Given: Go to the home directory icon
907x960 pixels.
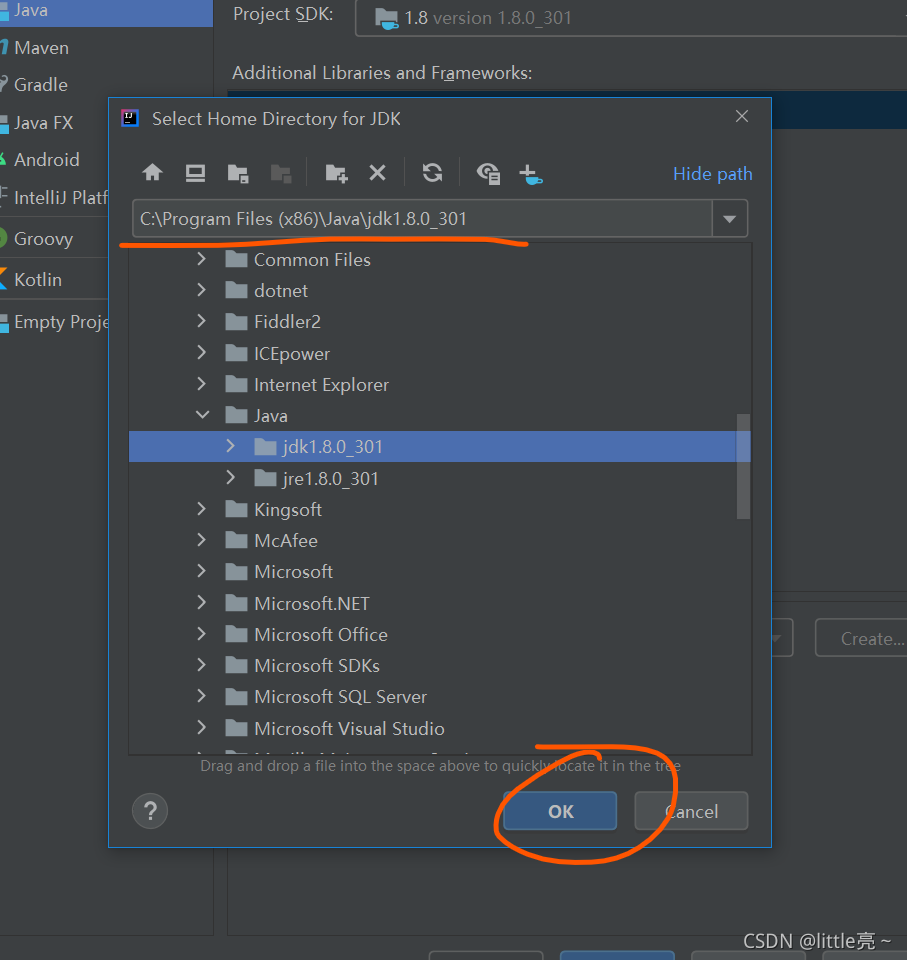Looking at the screenshot, I should click(x=152, y=173).
